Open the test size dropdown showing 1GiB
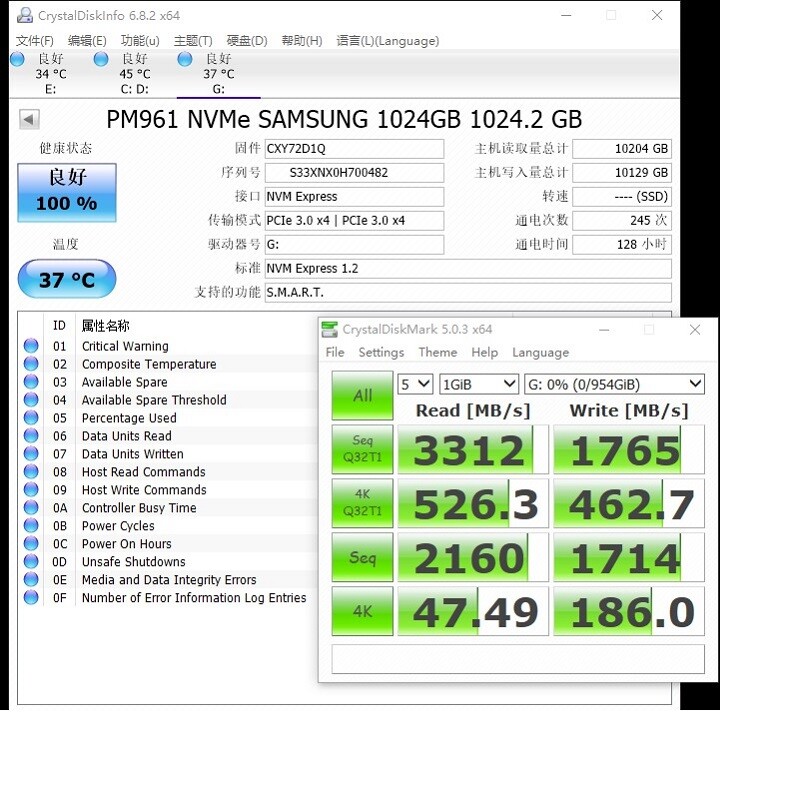 coord(479,384)
